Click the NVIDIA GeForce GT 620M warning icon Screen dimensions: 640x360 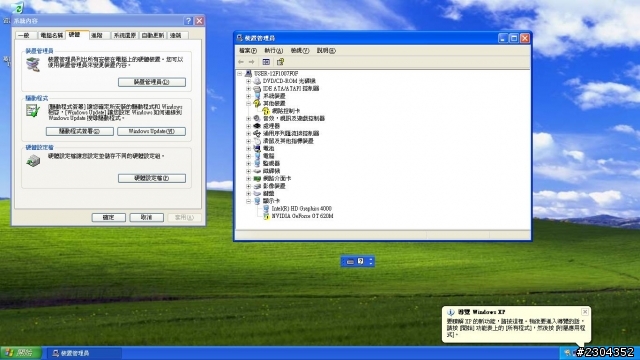[266, 216]
